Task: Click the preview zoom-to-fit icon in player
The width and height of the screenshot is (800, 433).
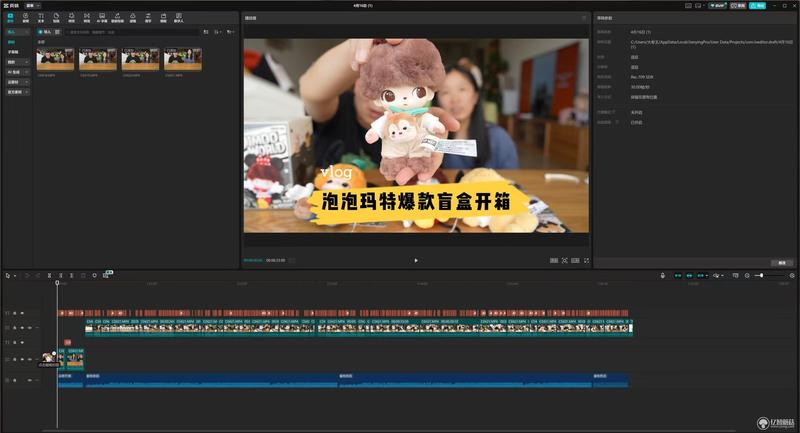Action: (x=564, y=261)
